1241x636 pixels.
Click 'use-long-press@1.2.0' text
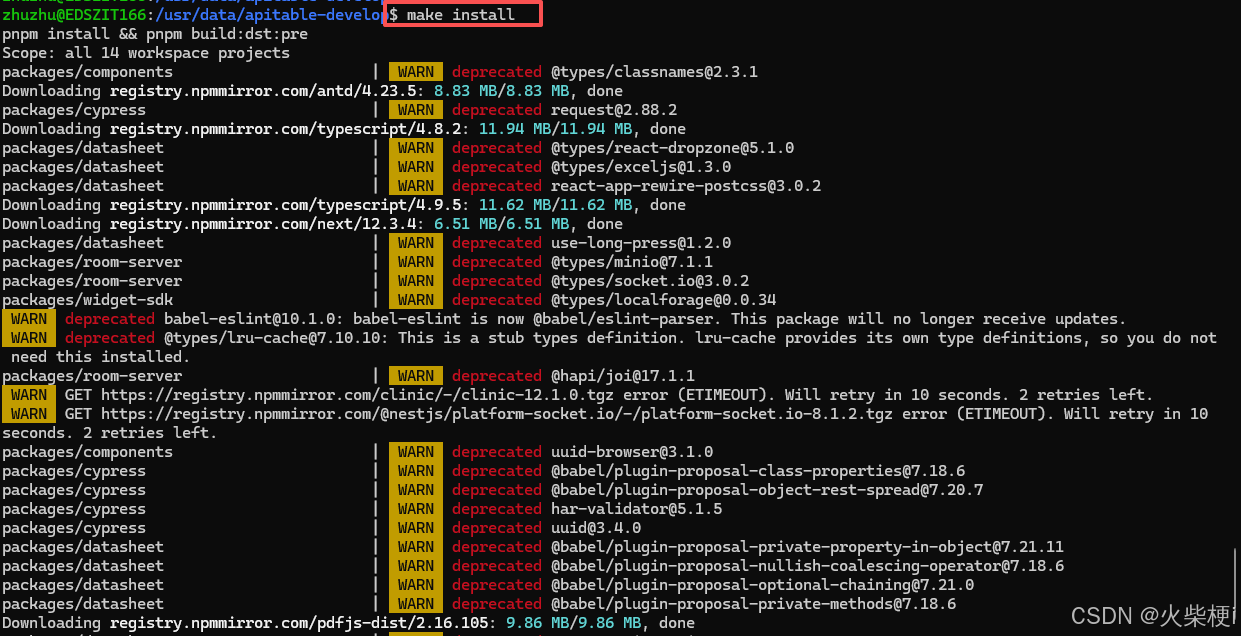(x=641, y=243)
